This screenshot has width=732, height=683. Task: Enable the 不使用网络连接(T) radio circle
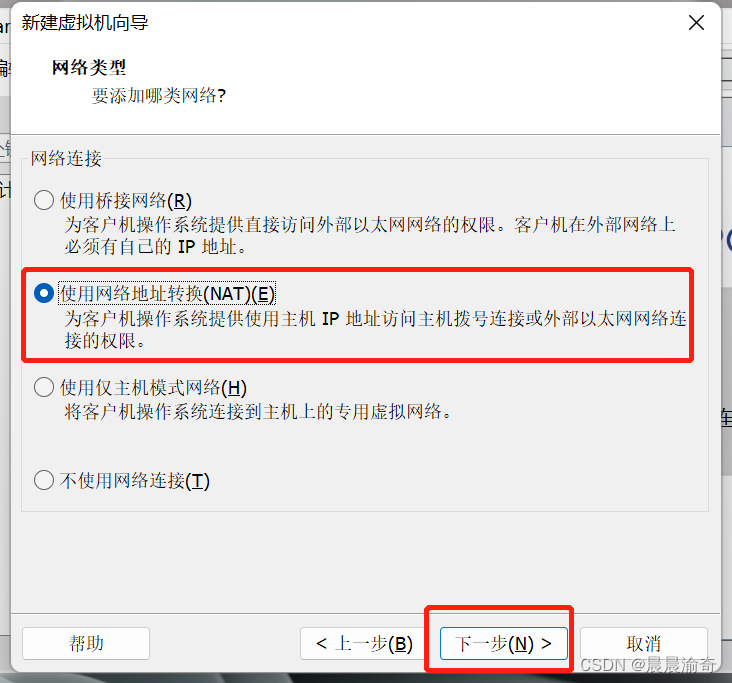(44, 480)
